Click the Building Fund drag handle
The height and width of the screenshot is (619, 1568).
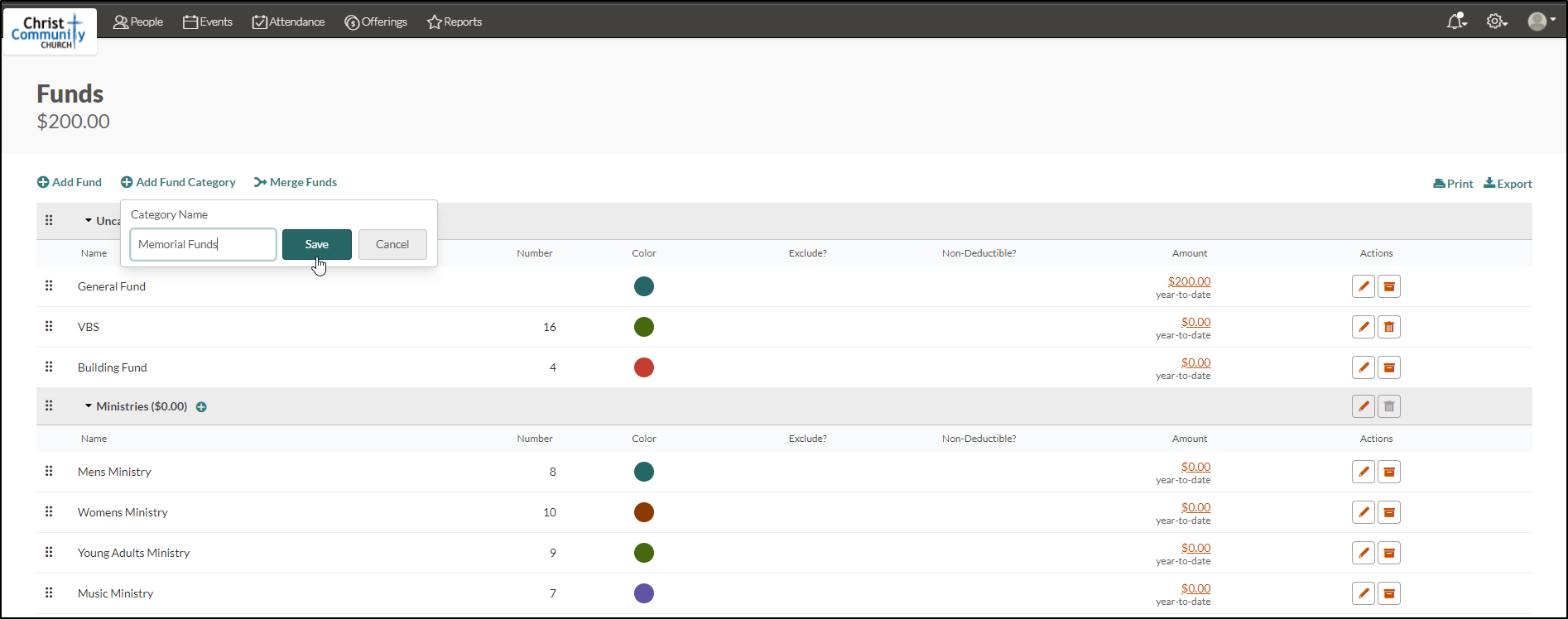pyautogui.click(x=49, y=367)
